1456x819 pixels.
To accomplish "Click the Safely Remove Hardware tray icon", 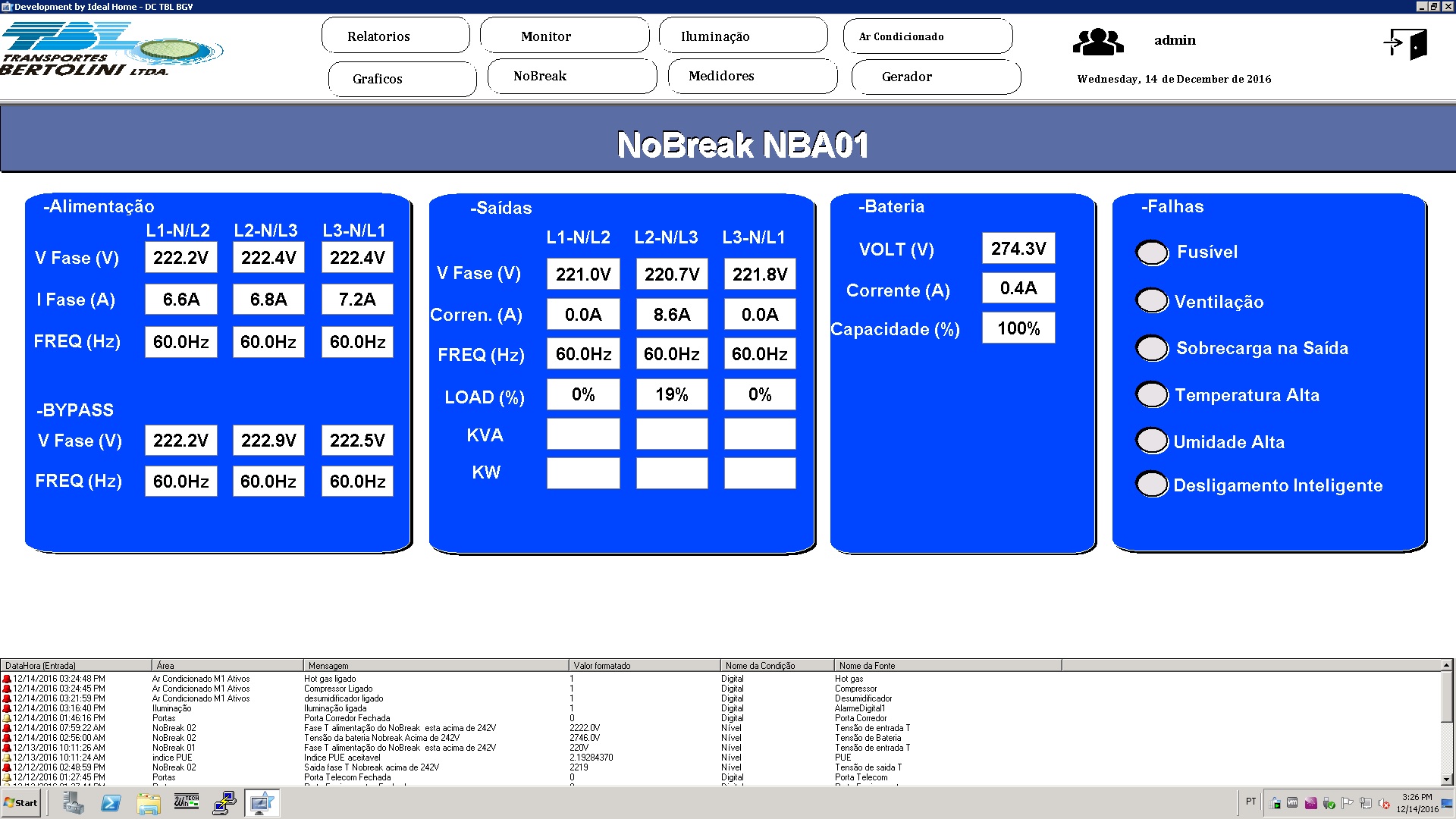I will (x=1329, y=803).
